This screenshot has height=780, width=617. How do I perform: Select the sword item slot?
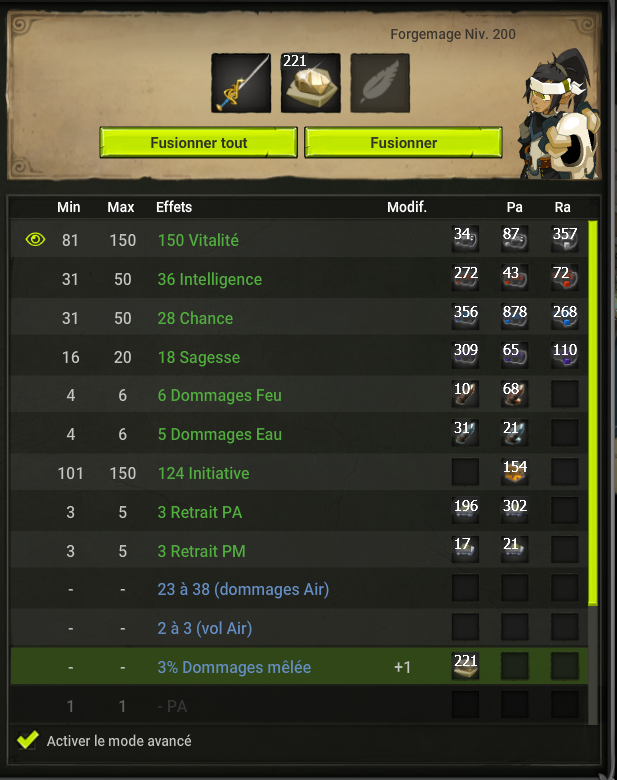(241, 83)
